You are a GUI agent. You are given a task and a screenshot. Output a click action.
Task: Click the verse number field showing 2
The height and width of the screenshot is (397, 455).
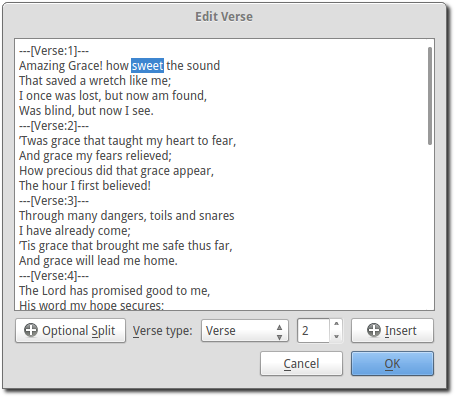pos(314,331)
